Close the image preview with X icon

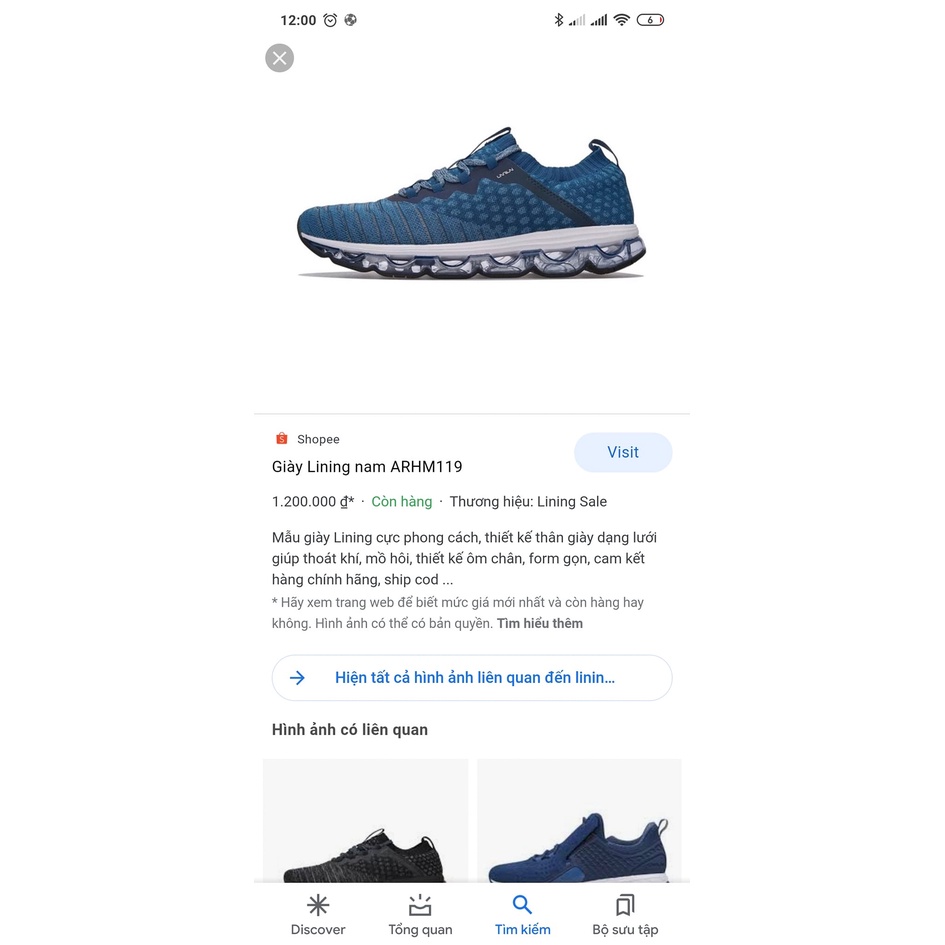point(280,58)
